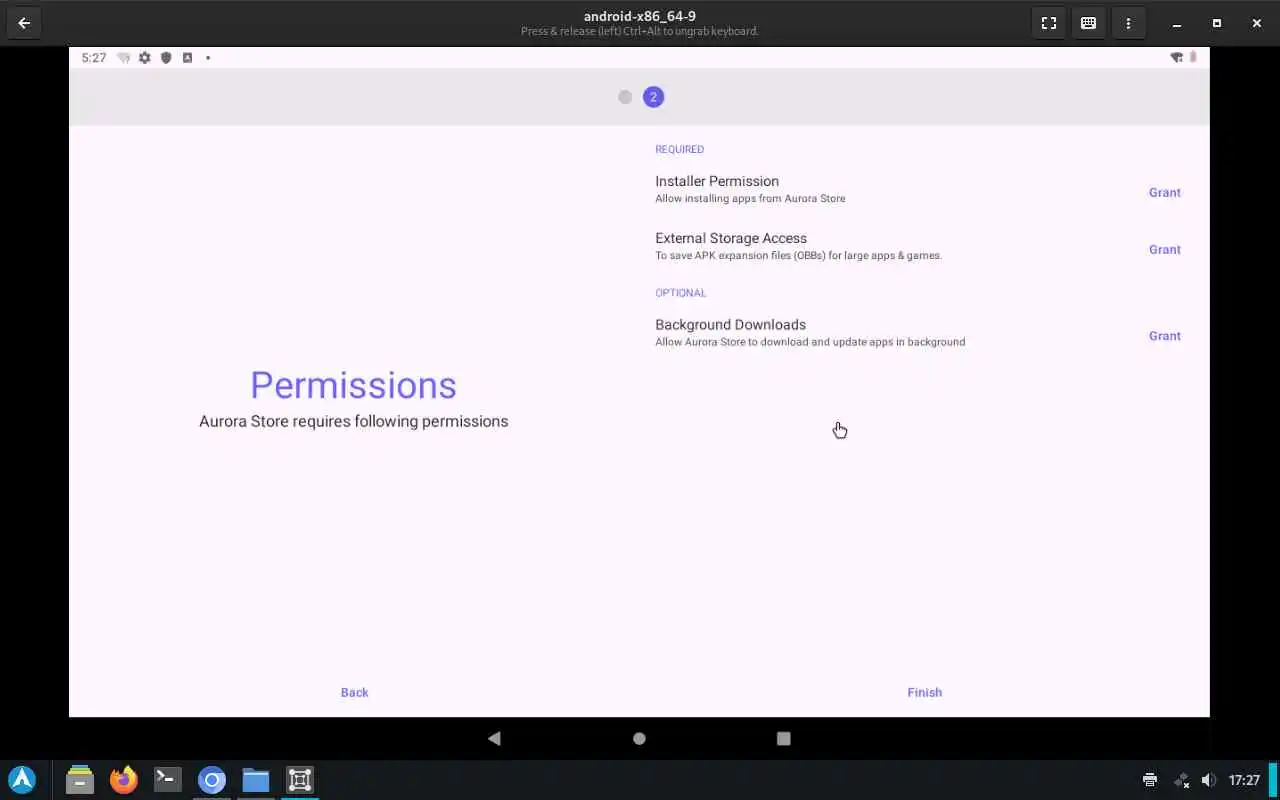Screen dimensions: 1280x800
Task: Toggle fullscreen mode in the viewer titlebar
Action: coord(1048,23)
